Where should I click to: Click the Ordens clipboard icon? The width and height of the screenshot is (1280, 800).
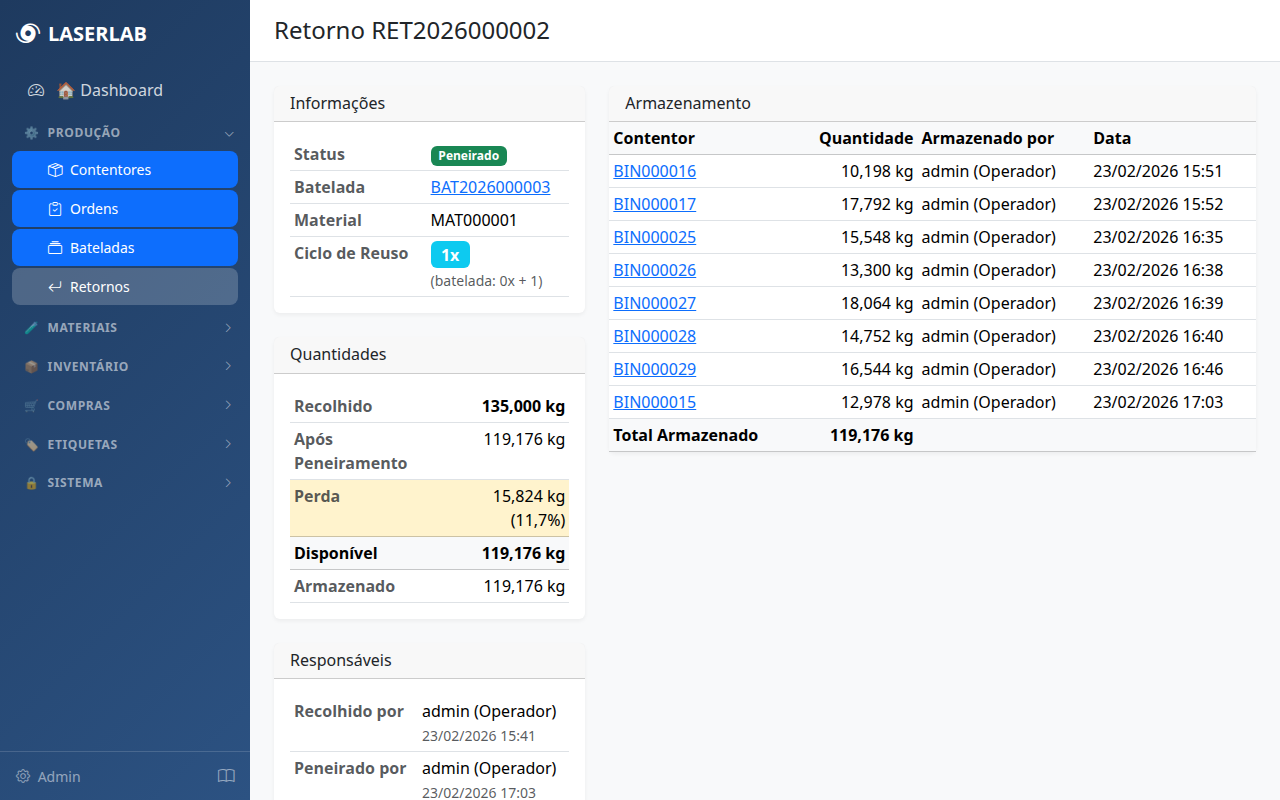pos(55,209)
